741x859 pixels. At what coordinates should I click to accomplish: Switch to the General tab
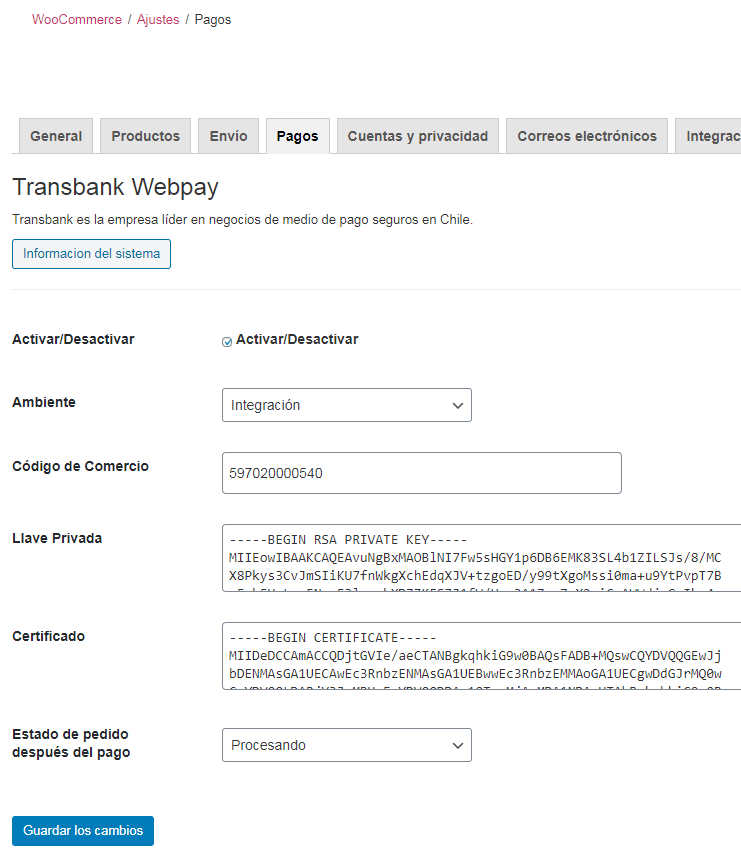tap(56, 136)
